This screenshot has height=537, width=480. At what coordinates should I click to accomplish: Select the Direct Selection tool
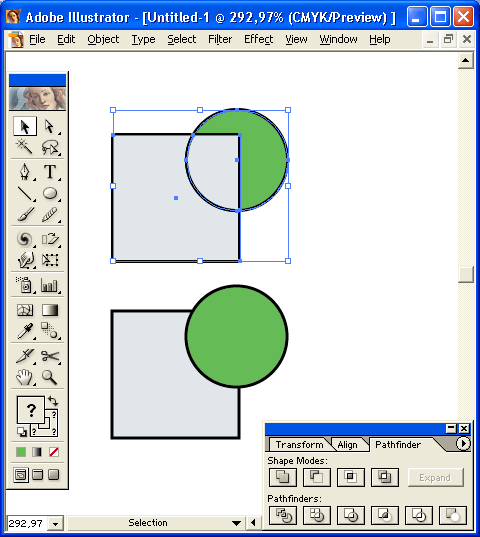point(50,126)
